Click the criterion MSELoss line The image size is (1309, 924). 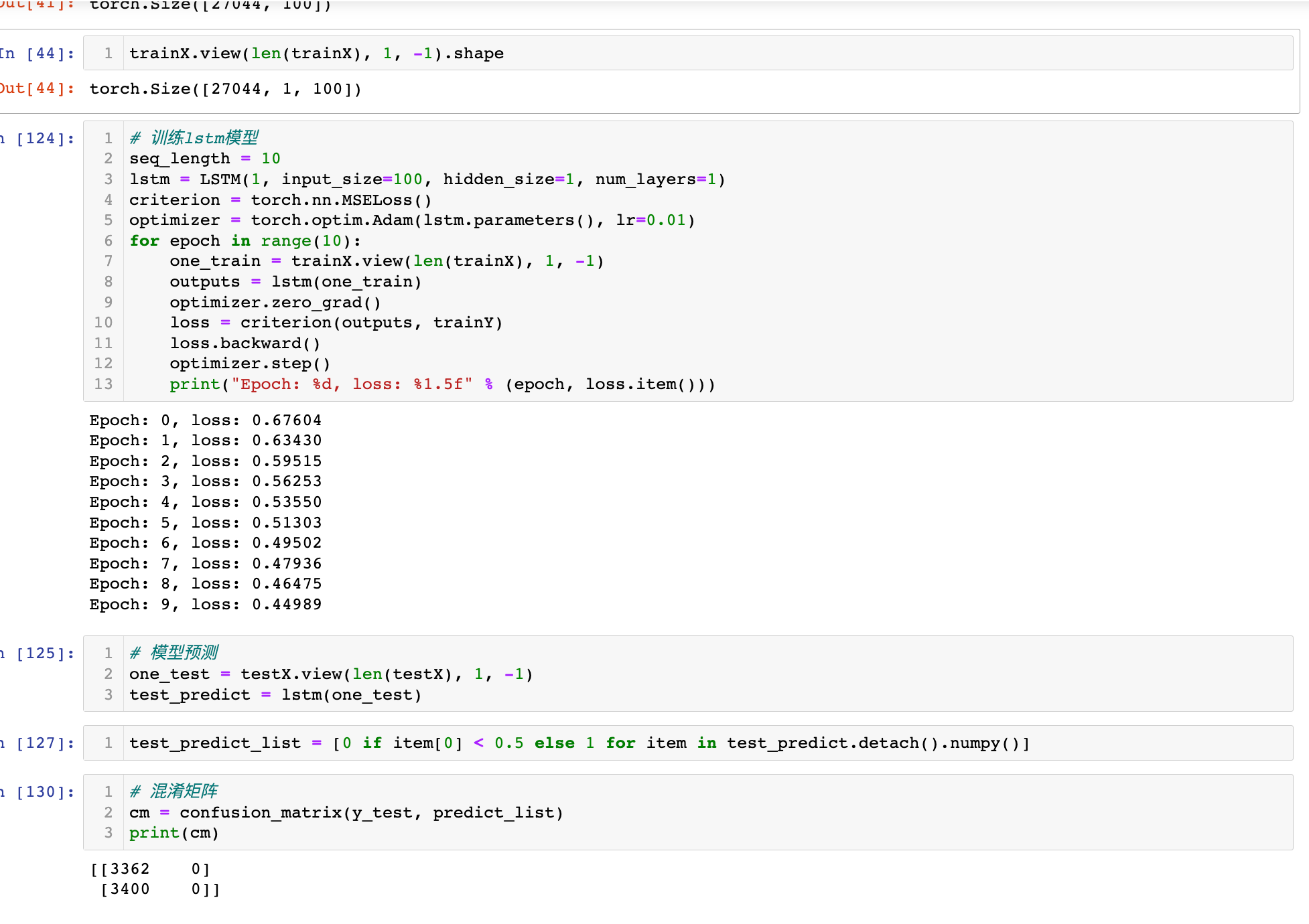[x=280, y=200]
